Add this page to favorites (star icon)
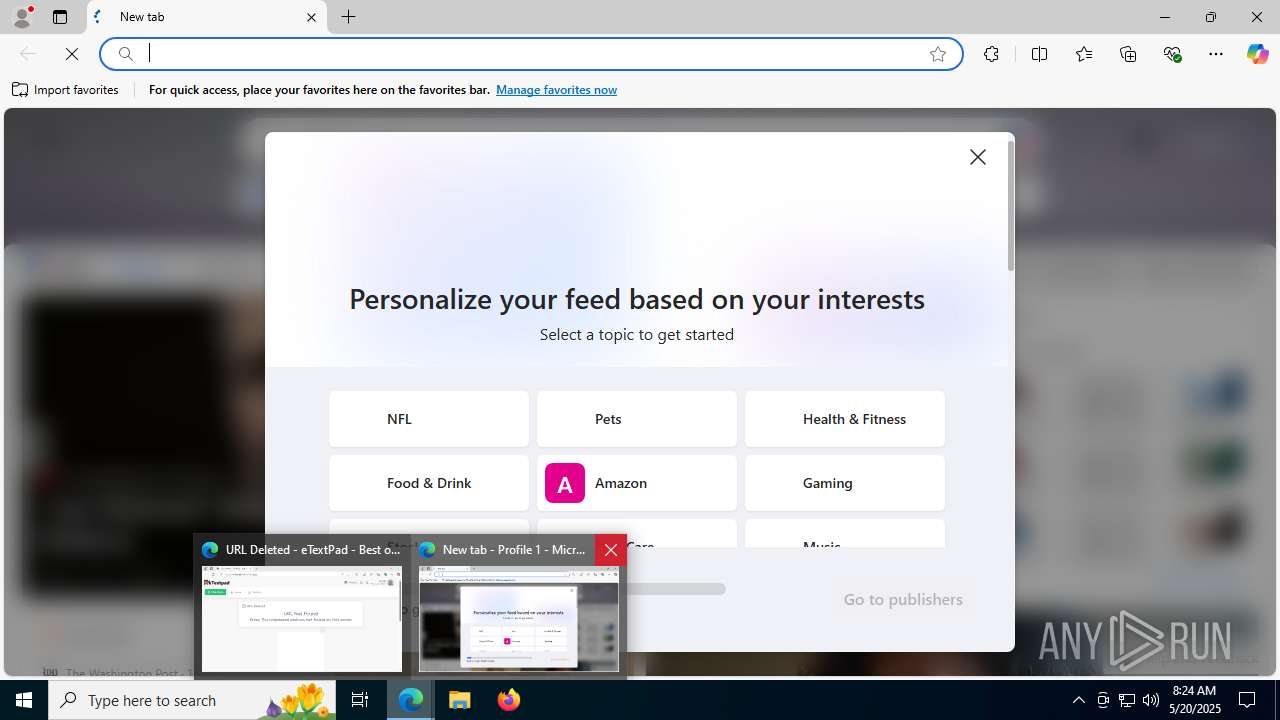This screenshot has width=1280, height=720. click(x=937, y=54)
